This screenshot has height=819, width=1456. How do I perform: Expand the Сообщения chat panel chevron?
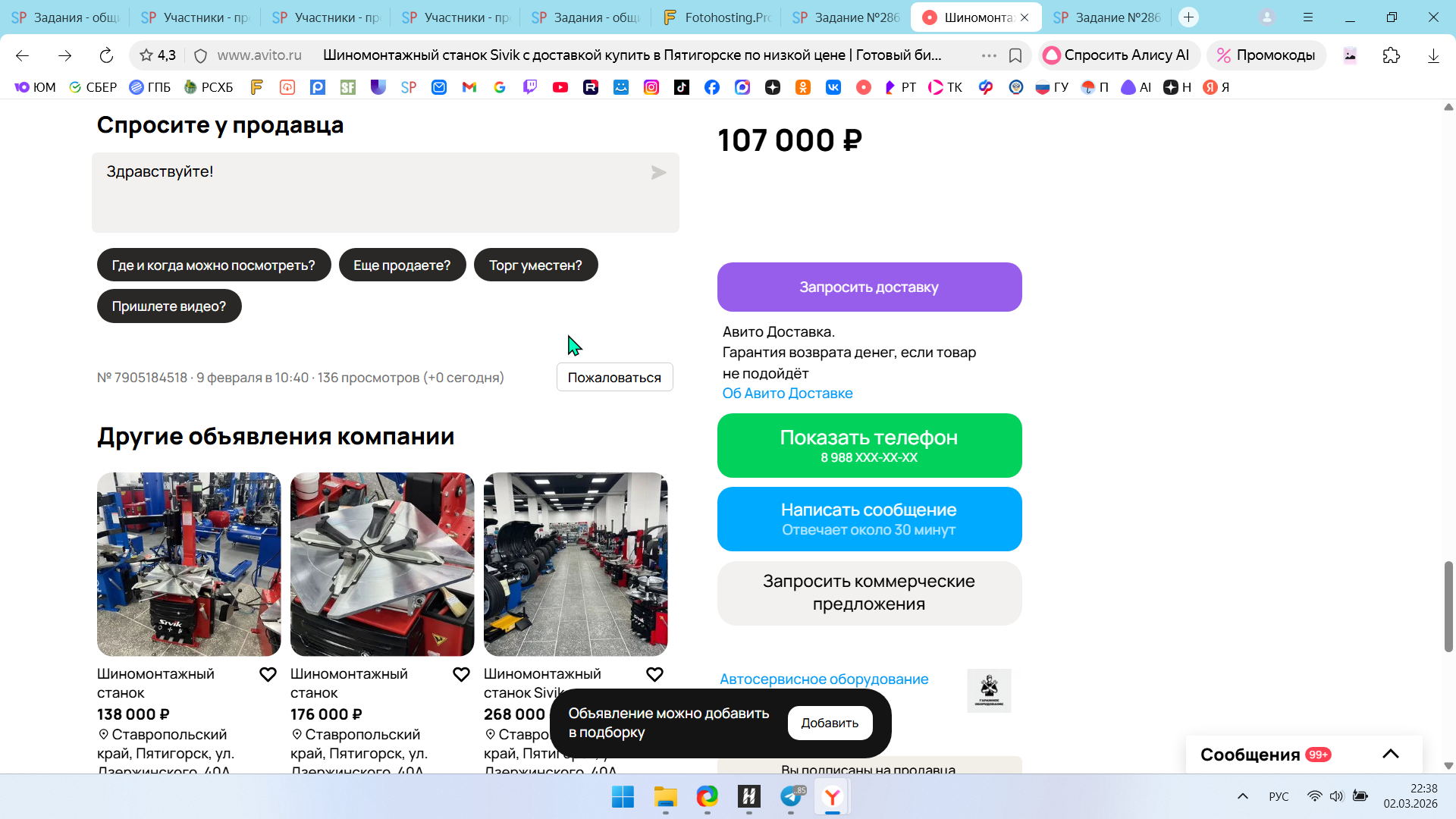click(1390, 754)
